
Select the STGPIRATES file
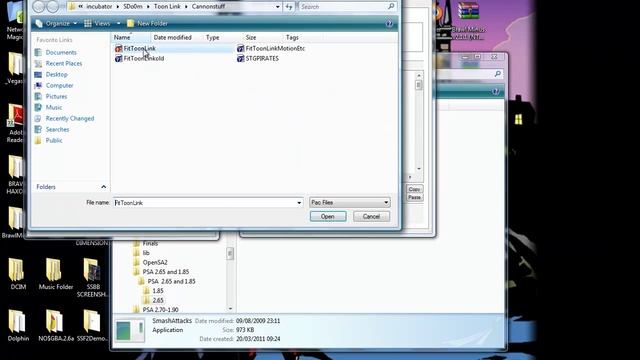[x=258, y=58]
